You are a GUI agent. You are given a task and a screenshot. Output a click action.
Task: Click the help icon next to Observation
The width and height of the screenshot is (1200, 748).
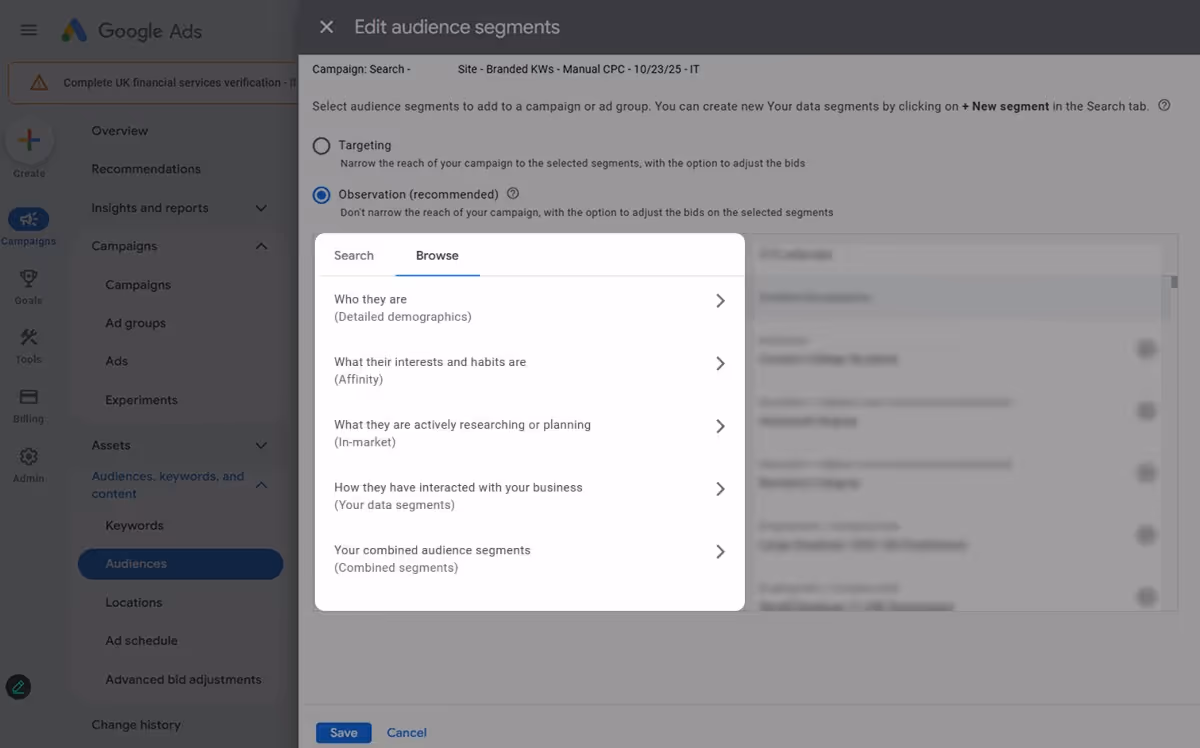click(x=513, y=193)
